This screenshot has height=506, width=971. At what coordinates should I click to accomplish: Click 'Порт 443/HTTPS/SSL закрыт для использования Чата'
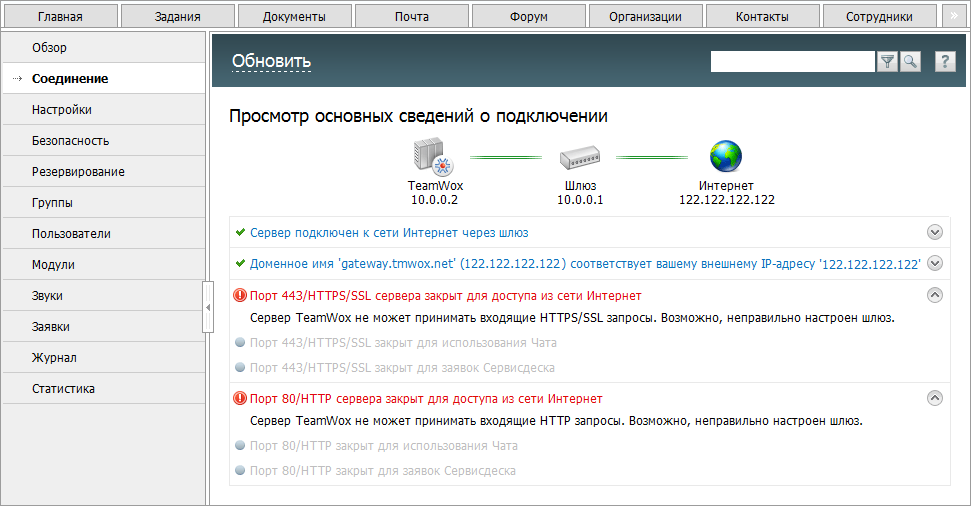click(x=403, y=342)
